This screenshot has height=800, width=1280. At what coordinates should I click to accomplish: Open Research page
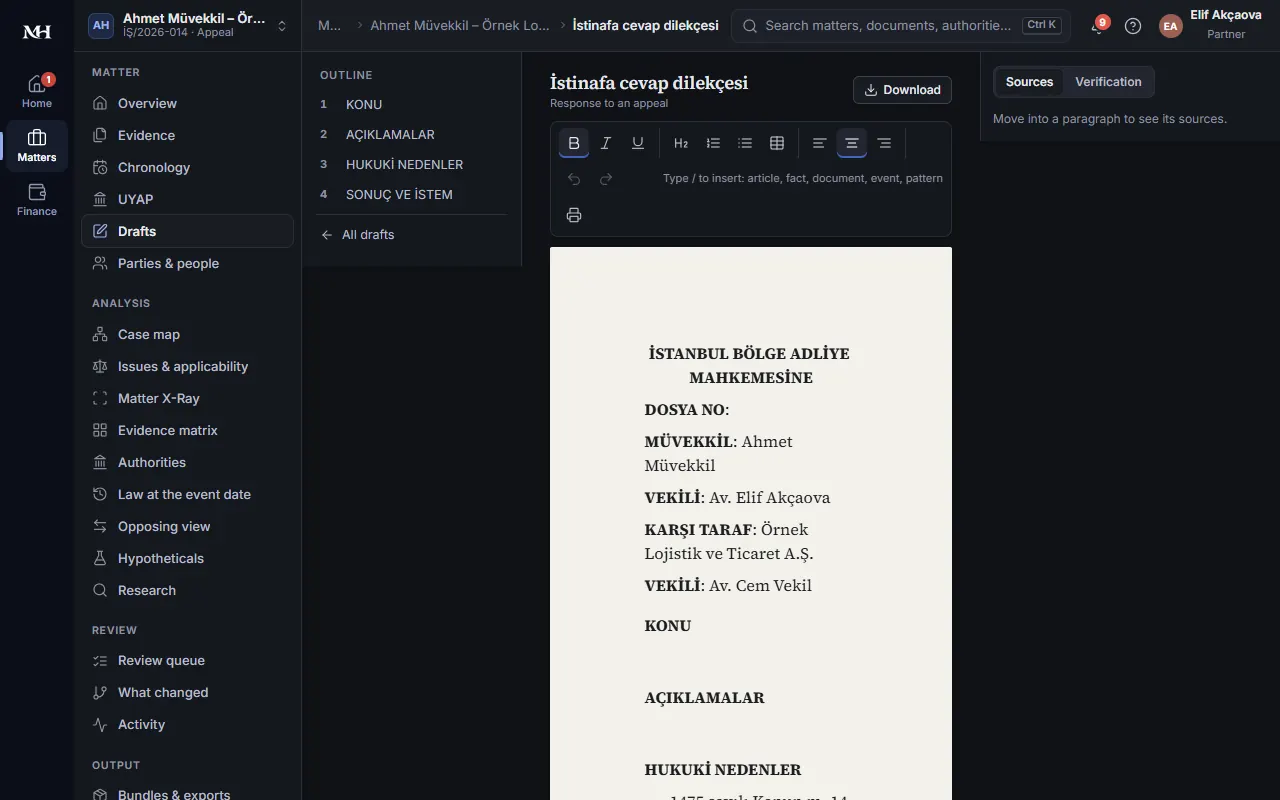(187, 590)
